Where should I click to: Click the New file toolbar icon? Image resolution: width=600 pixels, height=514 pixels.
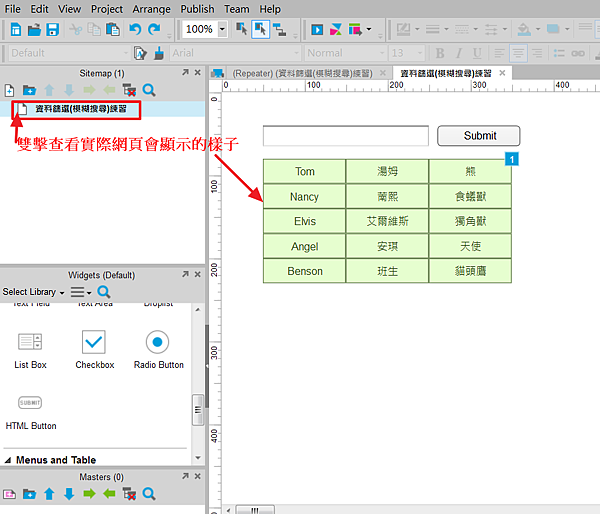(16, 29)
